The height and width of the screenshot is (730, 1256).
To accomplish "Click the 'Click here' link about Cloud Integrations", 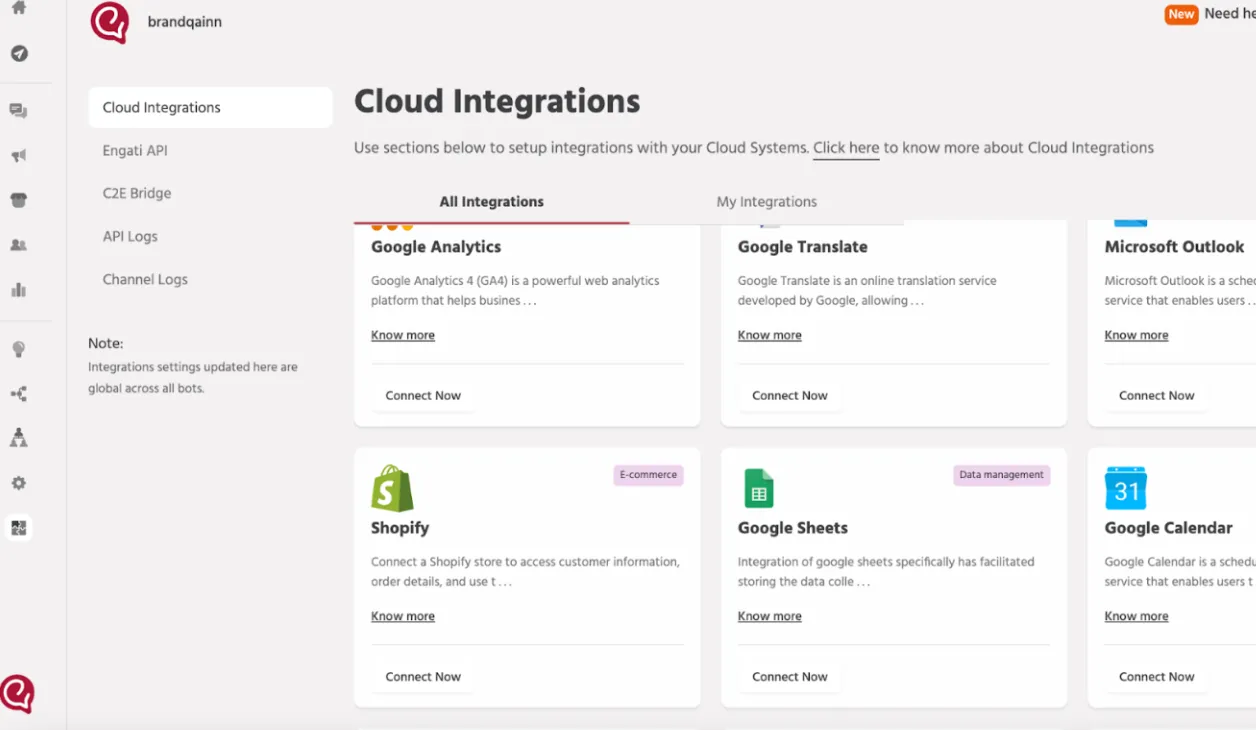I will click(846, 148).
